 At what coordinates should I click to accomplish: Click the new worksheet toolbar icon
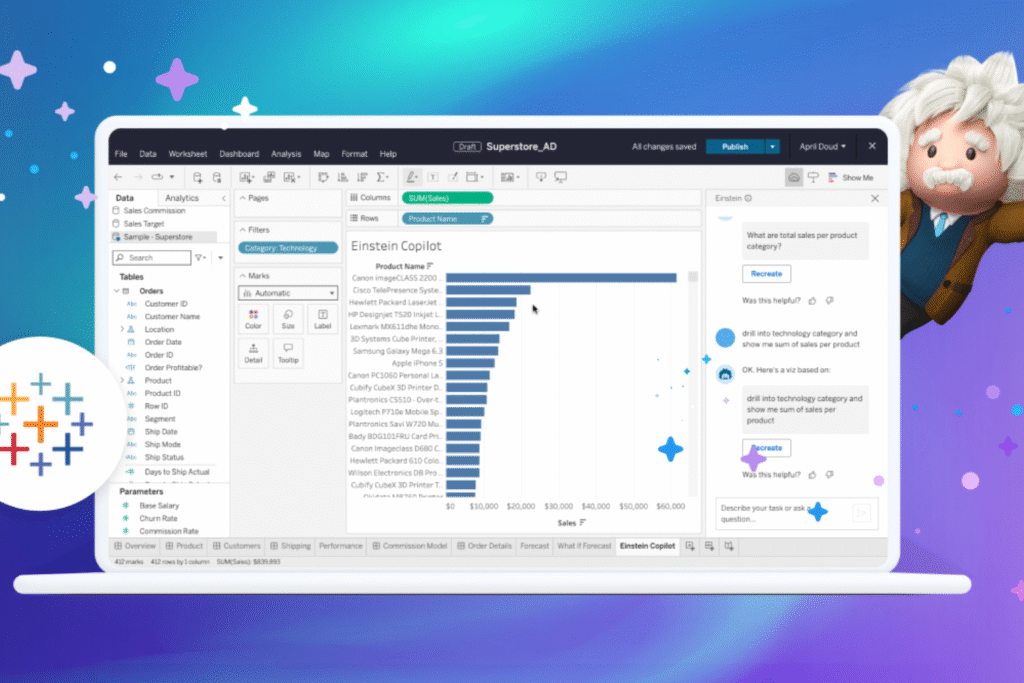click(x=246, y=177)
